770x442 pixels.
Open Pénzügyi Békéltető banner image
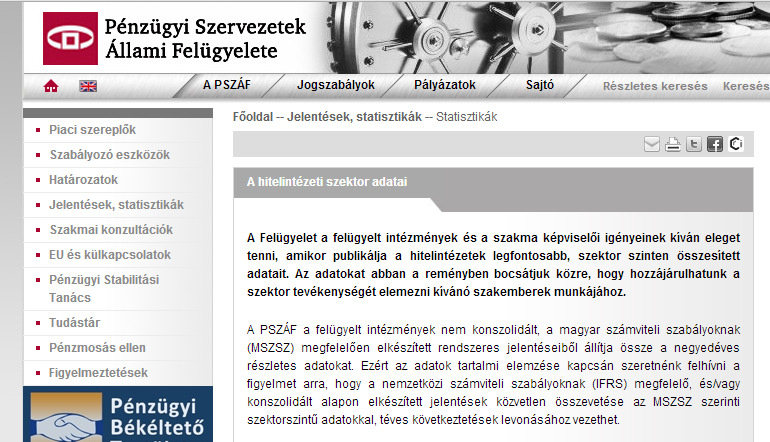(118, 414)
